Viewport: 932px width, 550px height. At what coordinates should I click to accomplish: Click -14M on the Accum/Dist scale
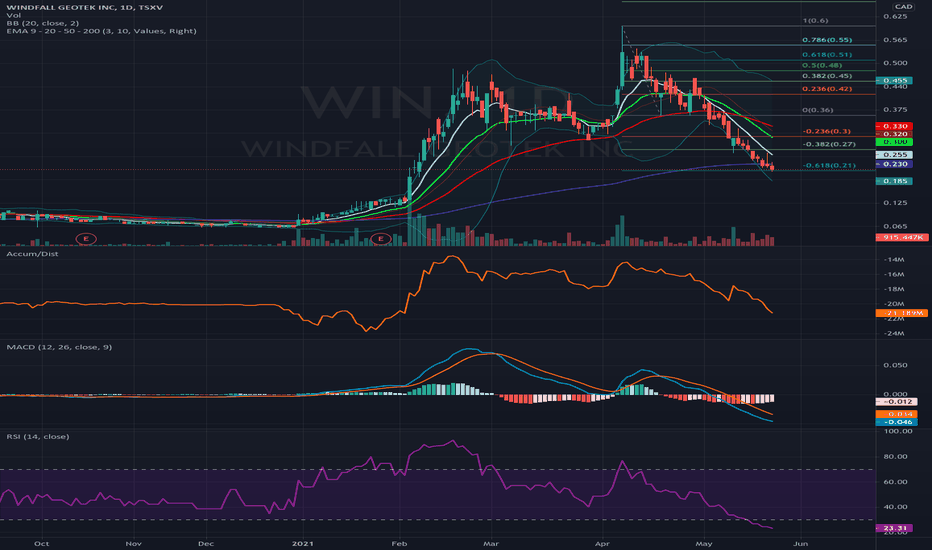tap(894, 260)
